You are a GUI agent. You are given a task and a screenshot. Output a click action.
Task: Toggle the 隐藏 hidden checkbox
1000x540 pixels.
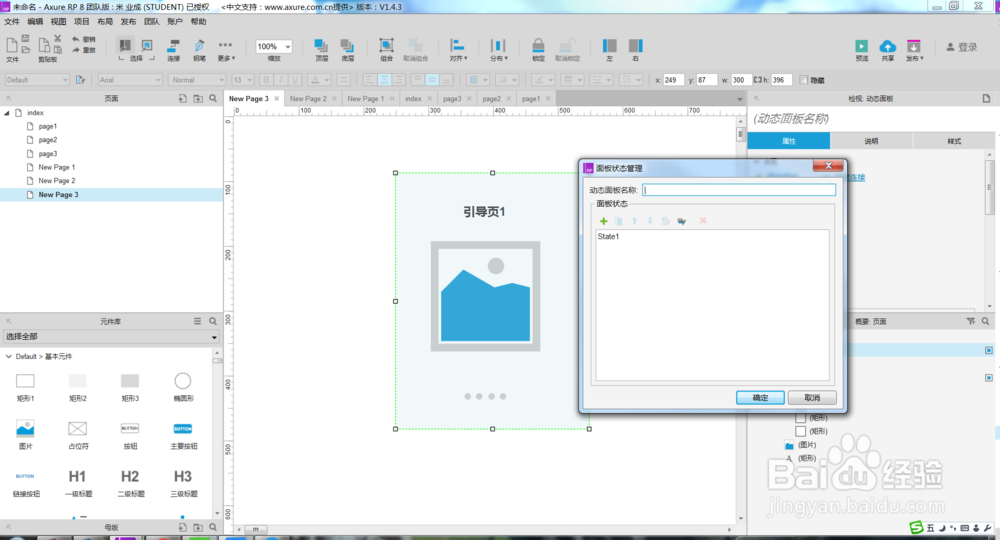(804, 80)
